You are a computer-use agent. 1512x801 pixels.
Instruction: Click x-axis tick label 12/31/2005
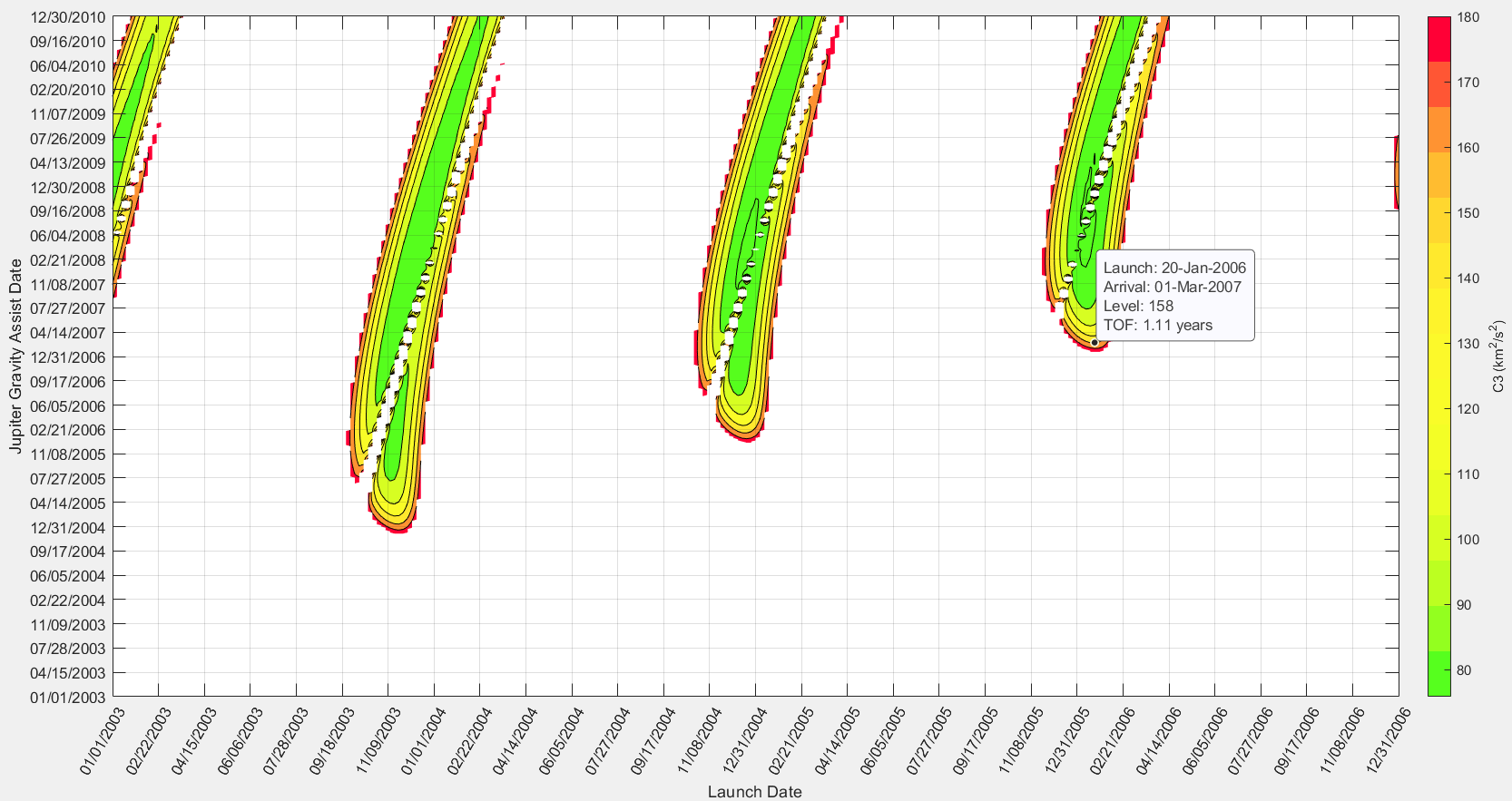[1066, 740]
